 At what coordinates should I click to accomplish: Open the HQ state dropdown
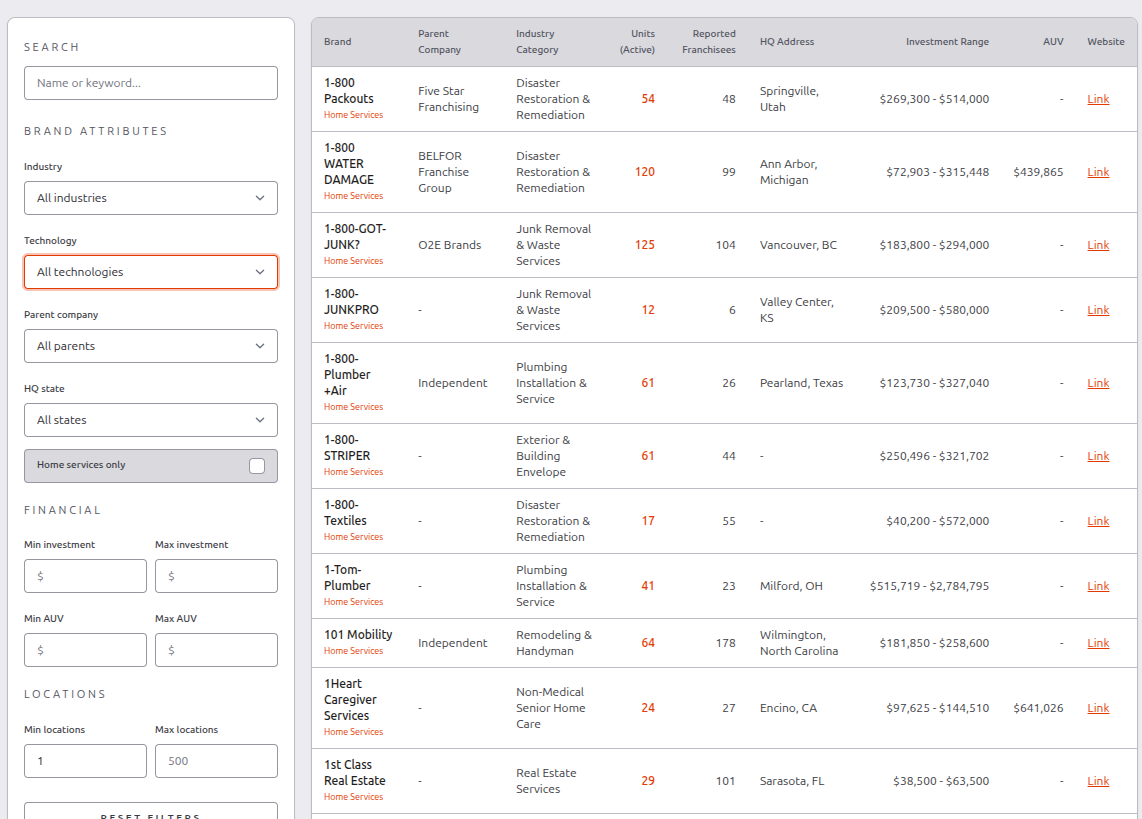(150, 420)
